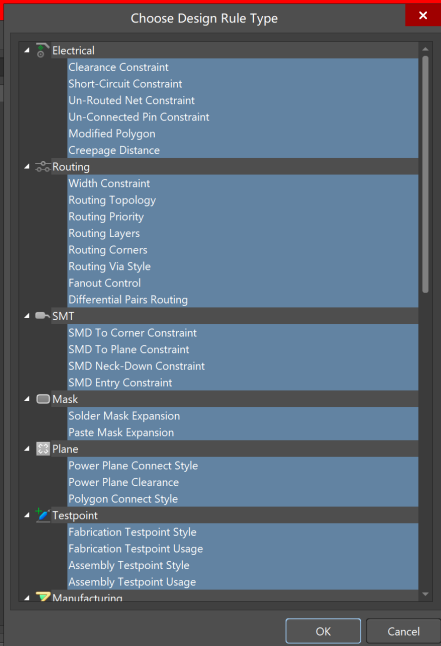Click the OK button
Screen dimensions: 441x646
coord(323,631)
